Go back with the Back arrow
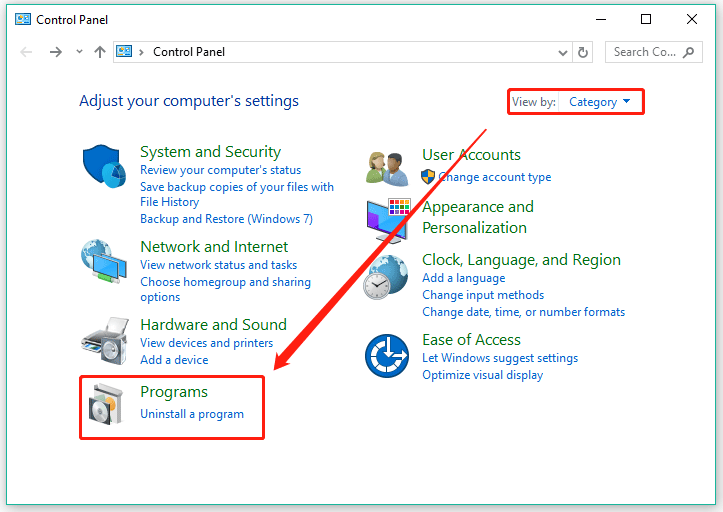The image size is (723, 512). (x=26, y=52)
